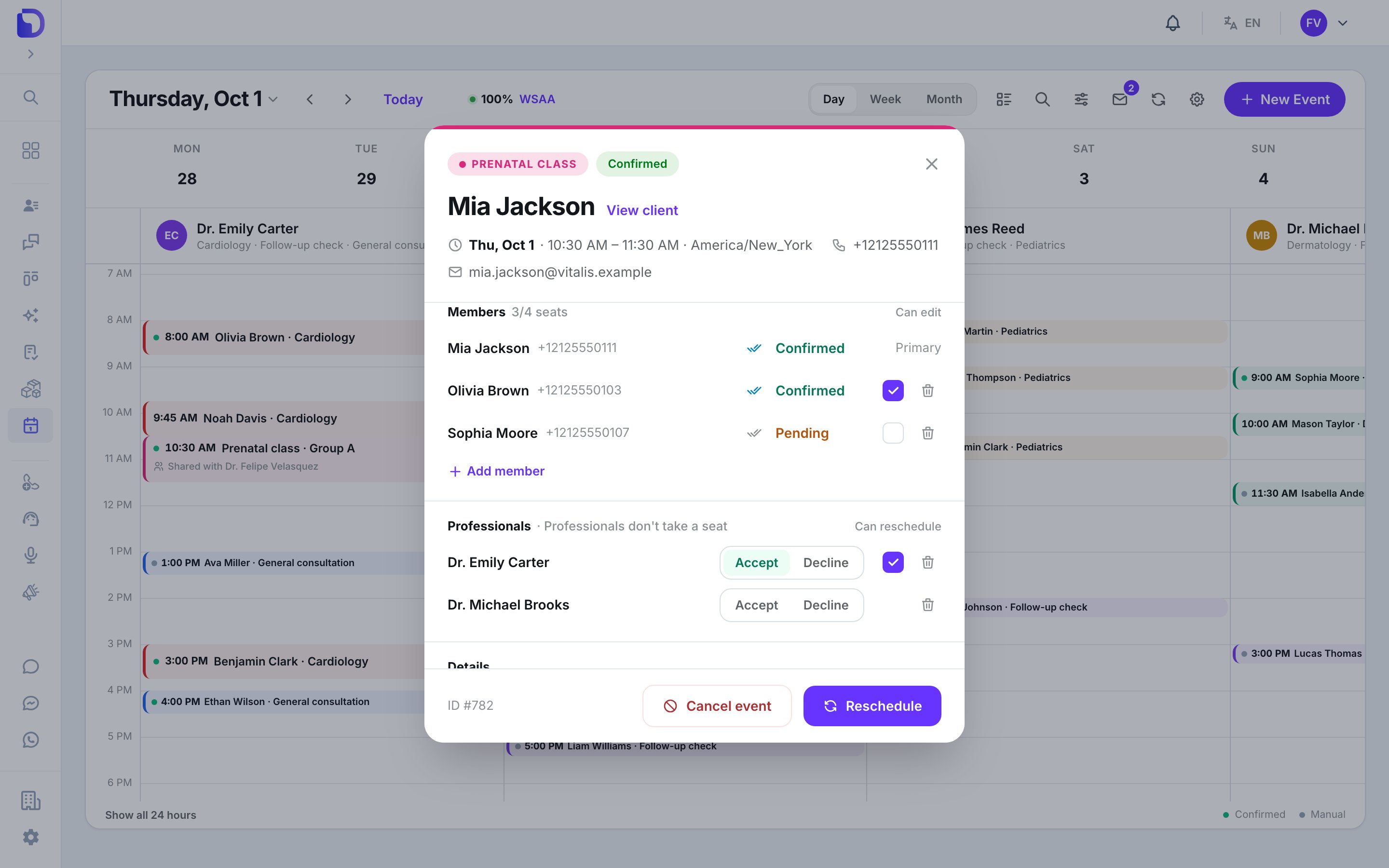The image size is (1389, 868).
Task: Click Add member
Action: coord(496,471)
